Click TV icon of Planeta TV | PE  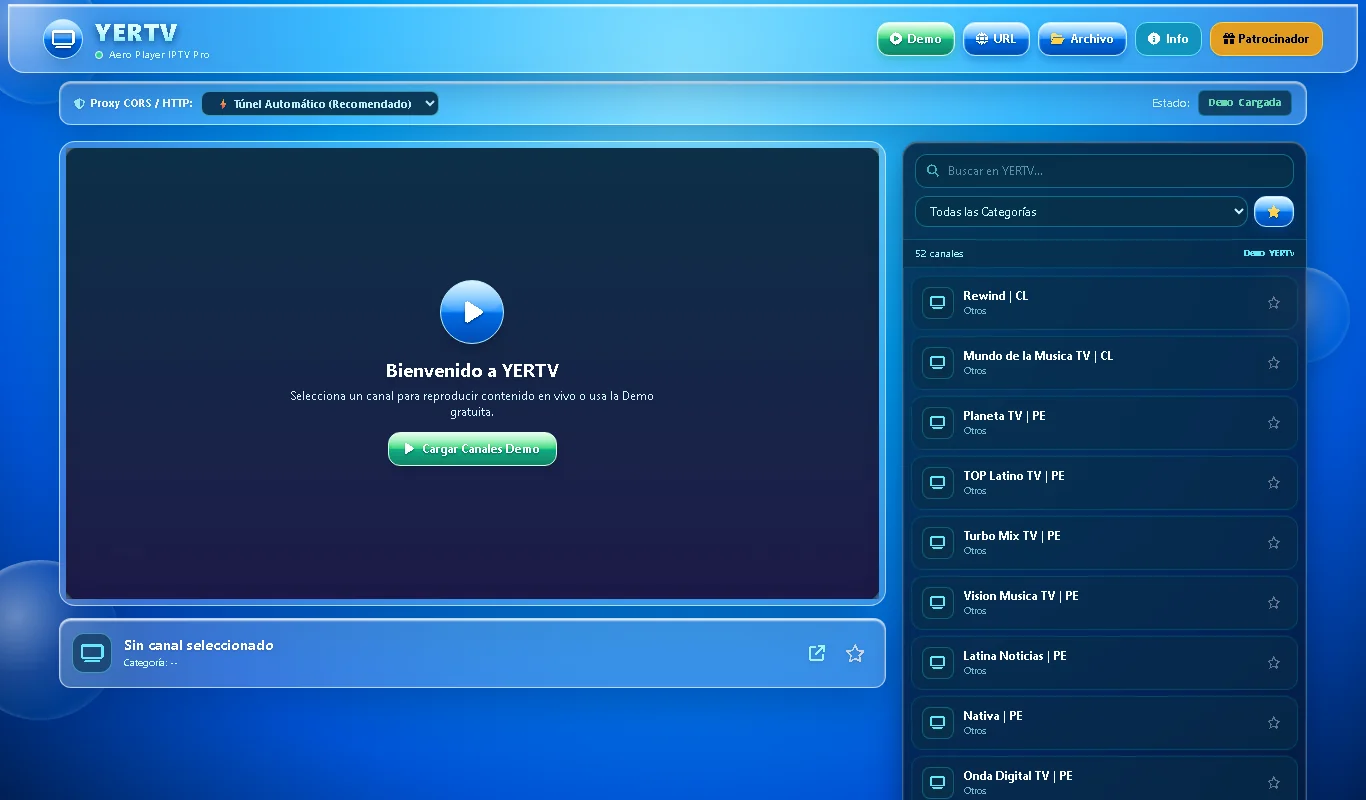point(938,423)
